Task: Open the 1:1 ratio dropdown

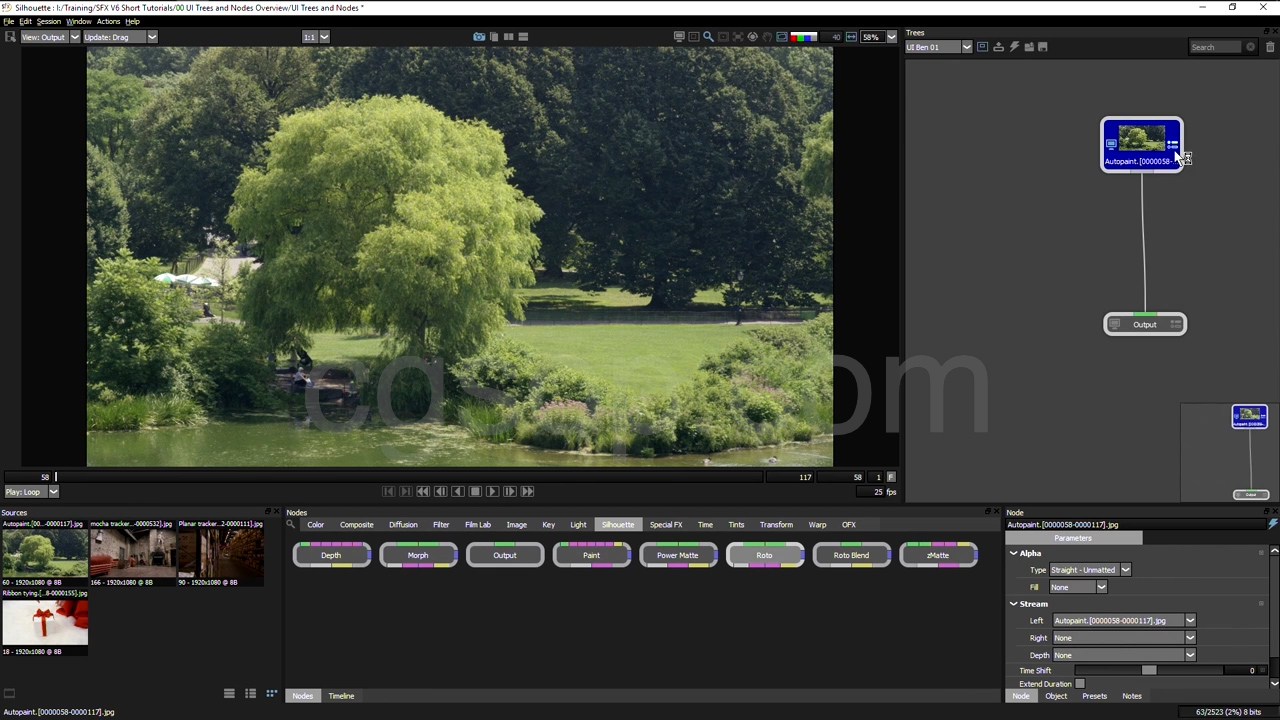Action: pos(316,37)
